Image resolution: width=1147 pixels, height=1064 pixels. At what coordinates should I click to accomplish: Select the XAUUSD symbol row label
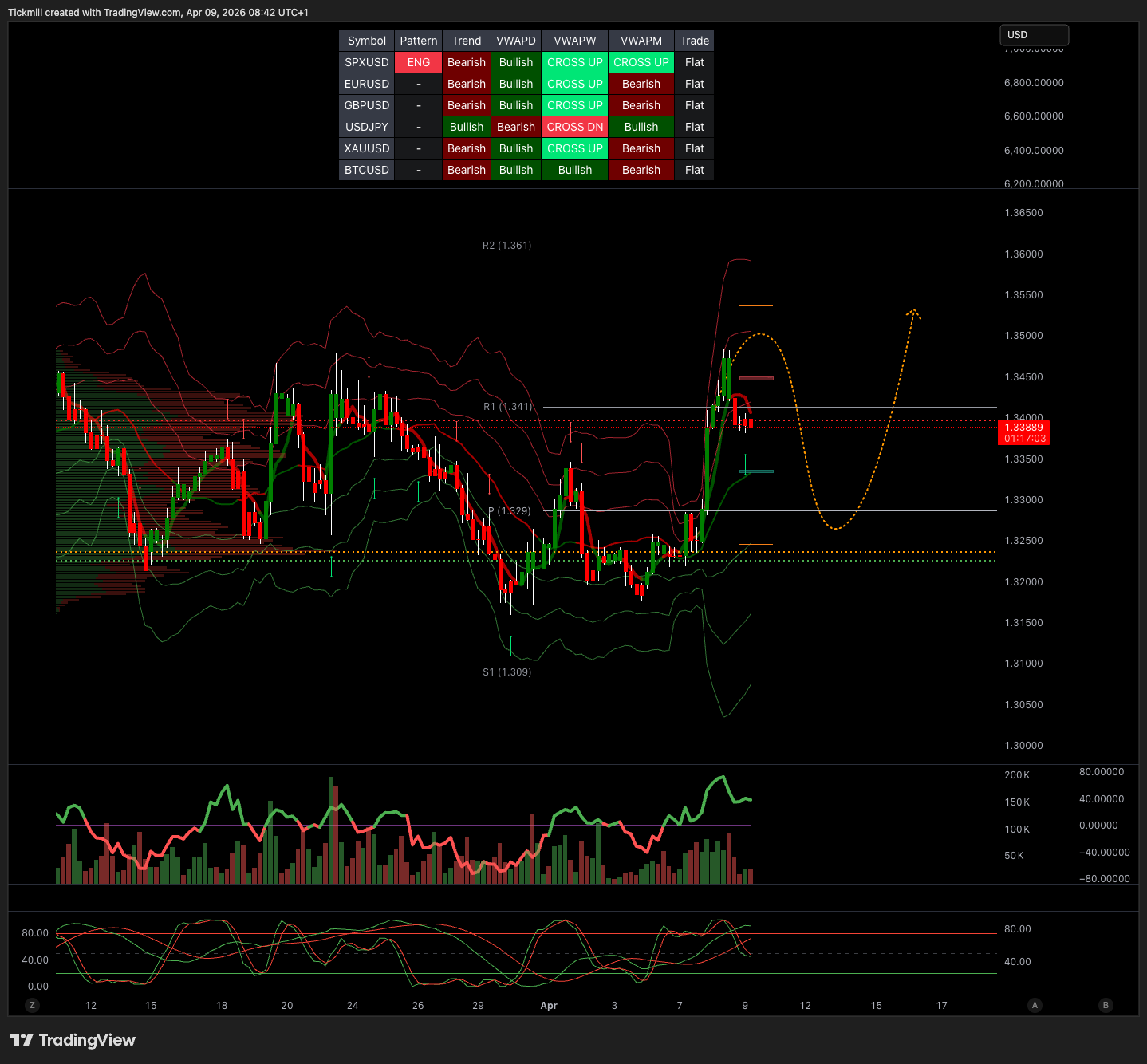366,148
